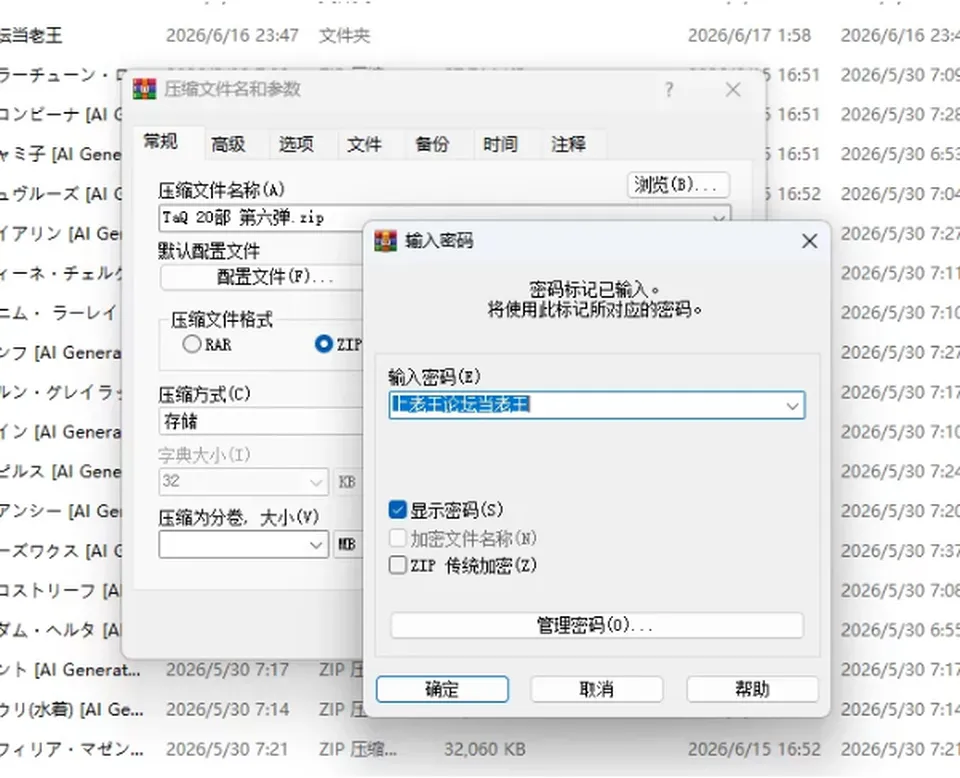Click the 2026/6/17 1:58 date cell
Viewport: 960px width, 778px height.
749,36
